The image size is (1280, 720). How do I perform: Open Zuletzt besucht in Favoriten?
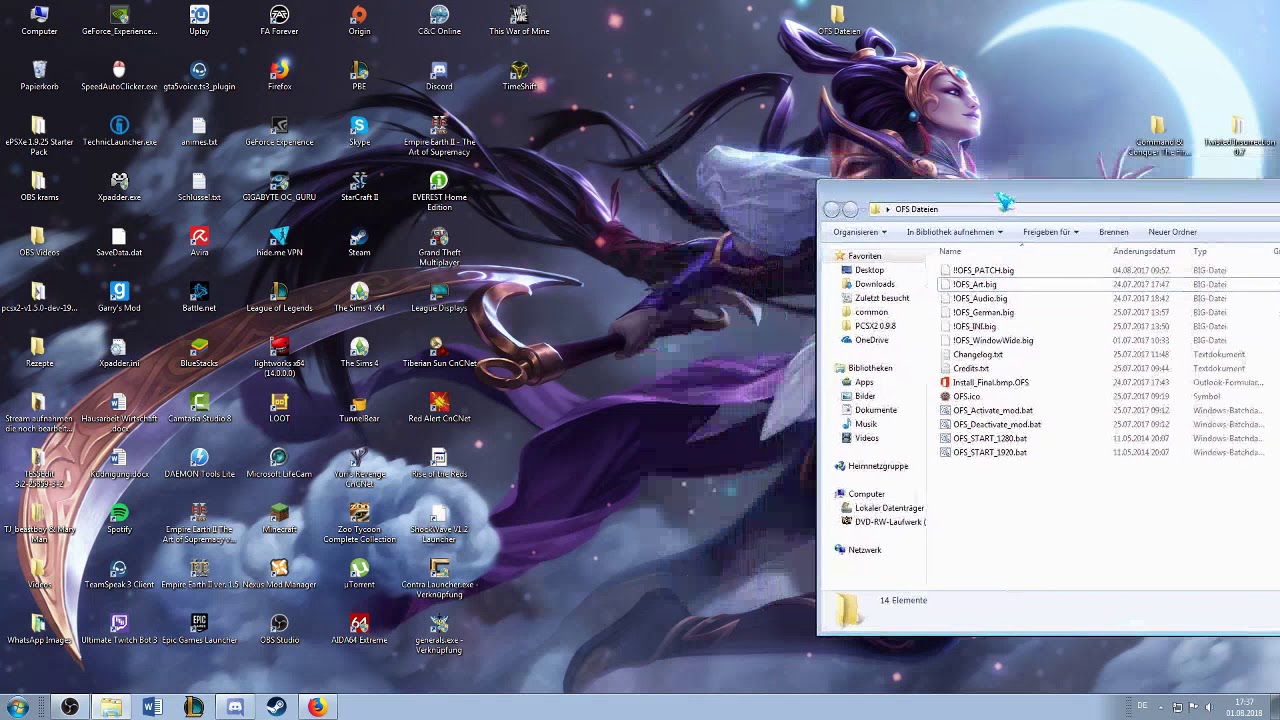tap(881, 298)
